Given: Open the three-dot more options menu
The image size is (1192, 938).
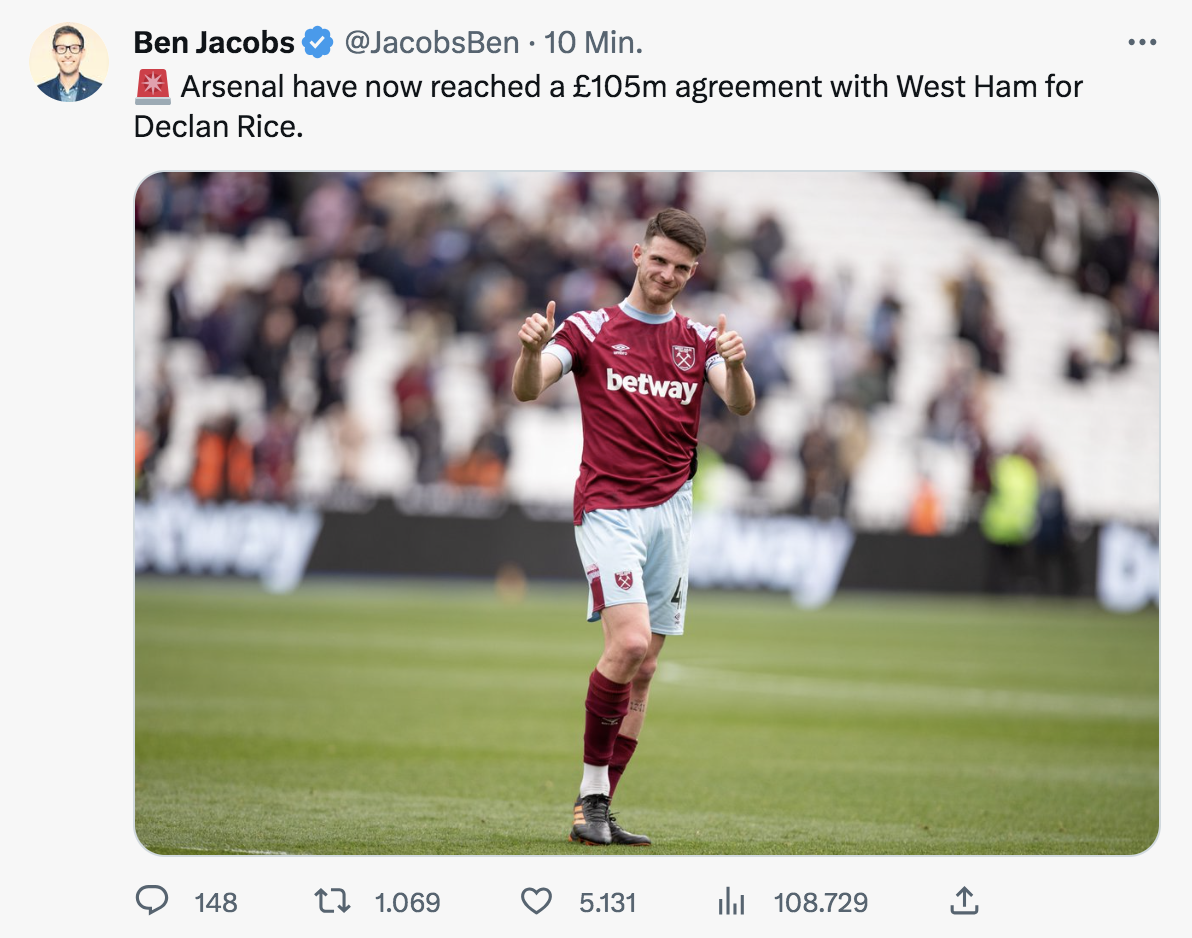Looking at the screenshot, I should click(1141, 43).
